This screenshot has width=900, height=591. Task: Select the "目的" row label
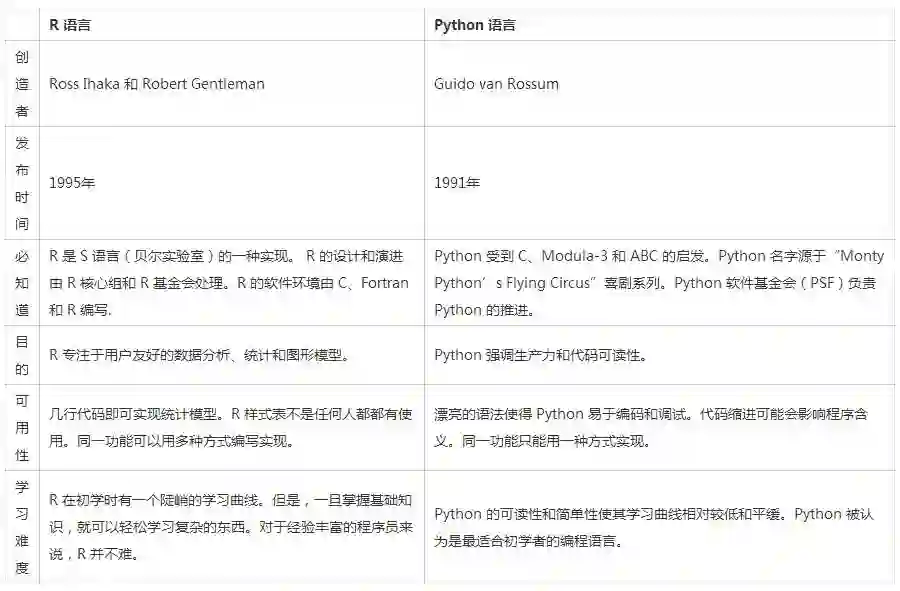point(22,355)
